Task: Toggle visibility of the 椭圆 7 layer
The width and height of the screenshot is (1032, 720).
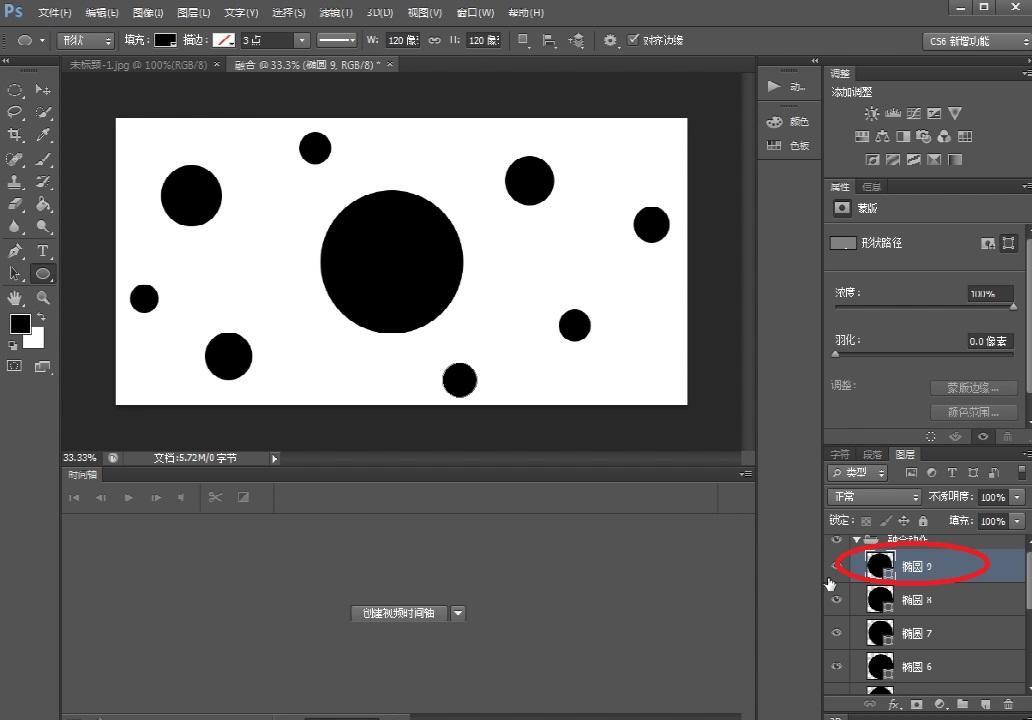Action: [837, 633]
